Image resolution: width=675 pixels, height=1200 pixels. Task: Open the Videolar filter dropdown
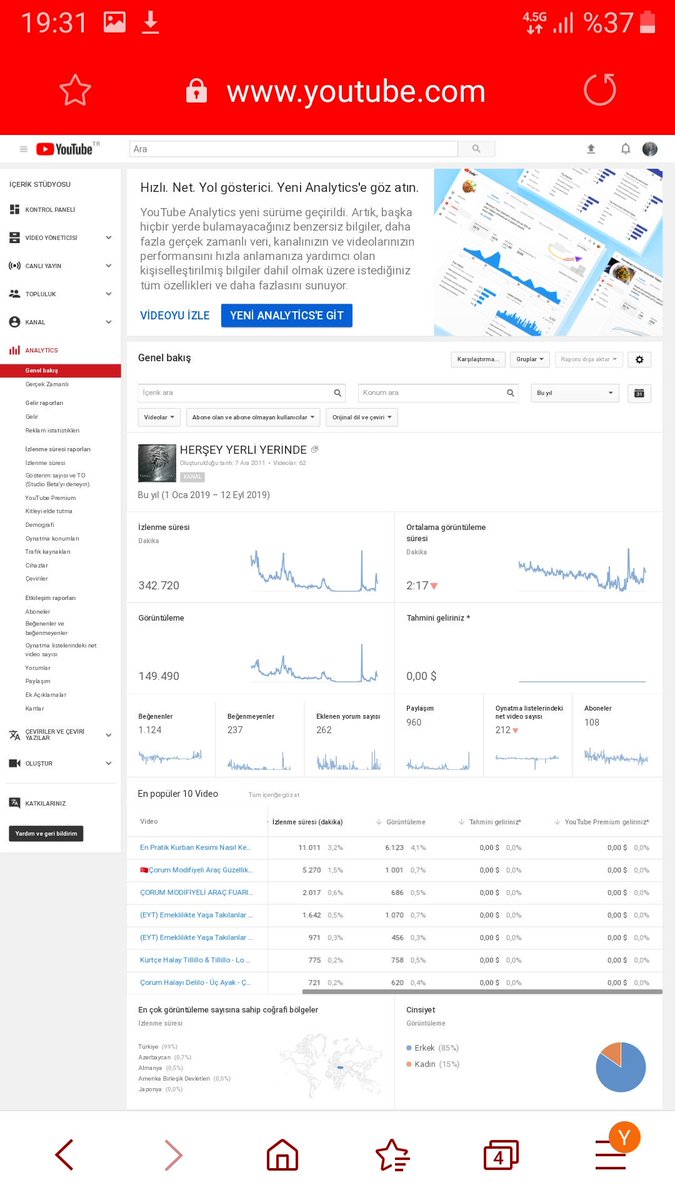point(159,417)
